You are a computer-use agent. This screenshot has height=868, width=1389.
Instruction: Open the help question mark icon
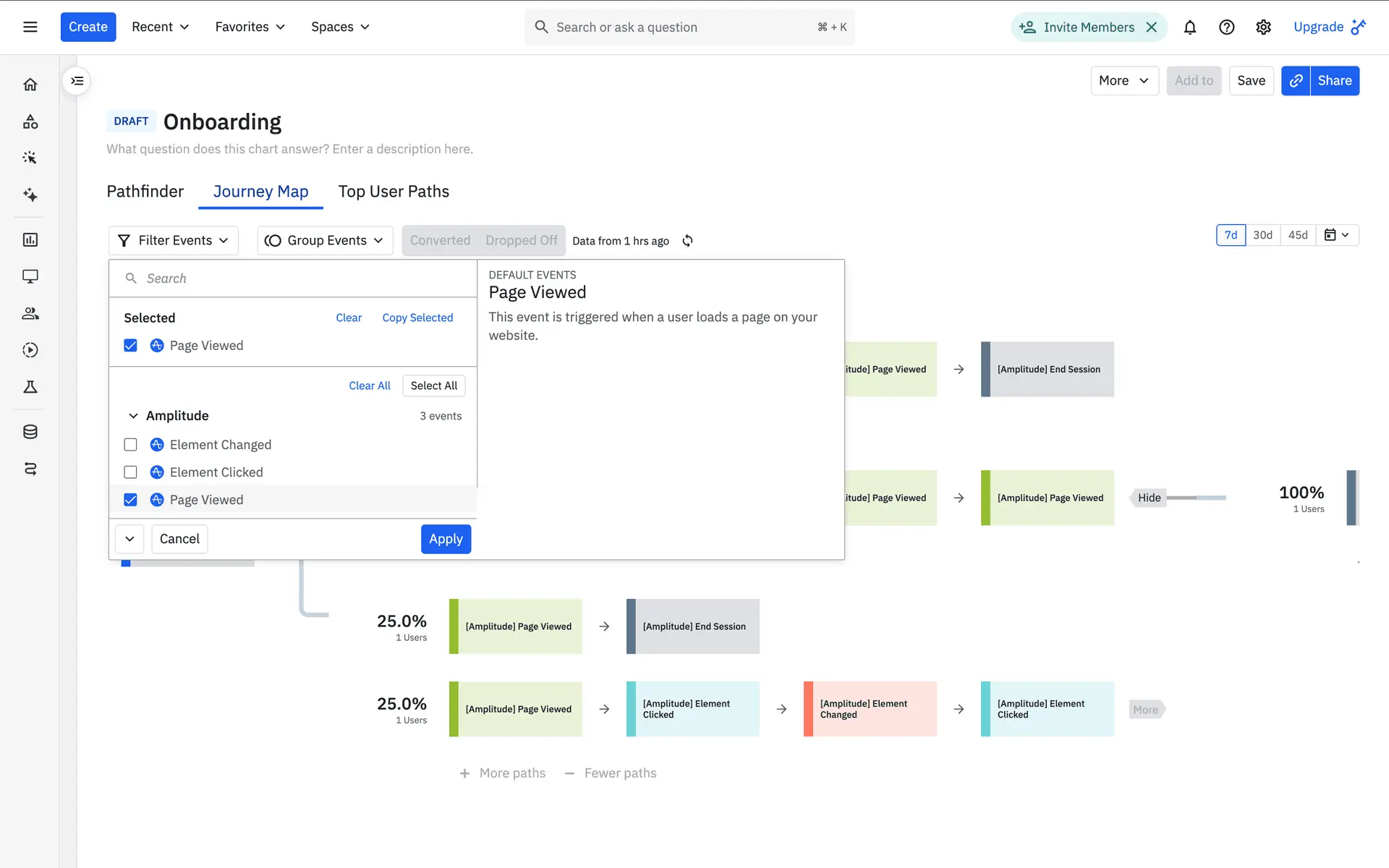click(1226, 27)
